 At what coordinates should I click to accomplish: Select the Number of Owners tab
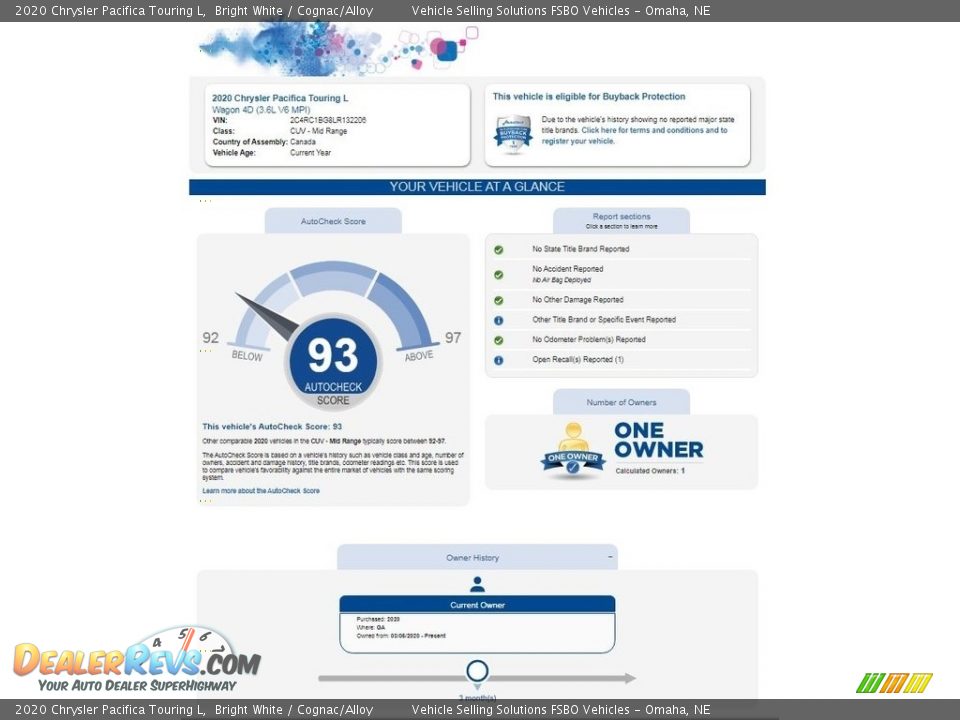pos(621,402)
